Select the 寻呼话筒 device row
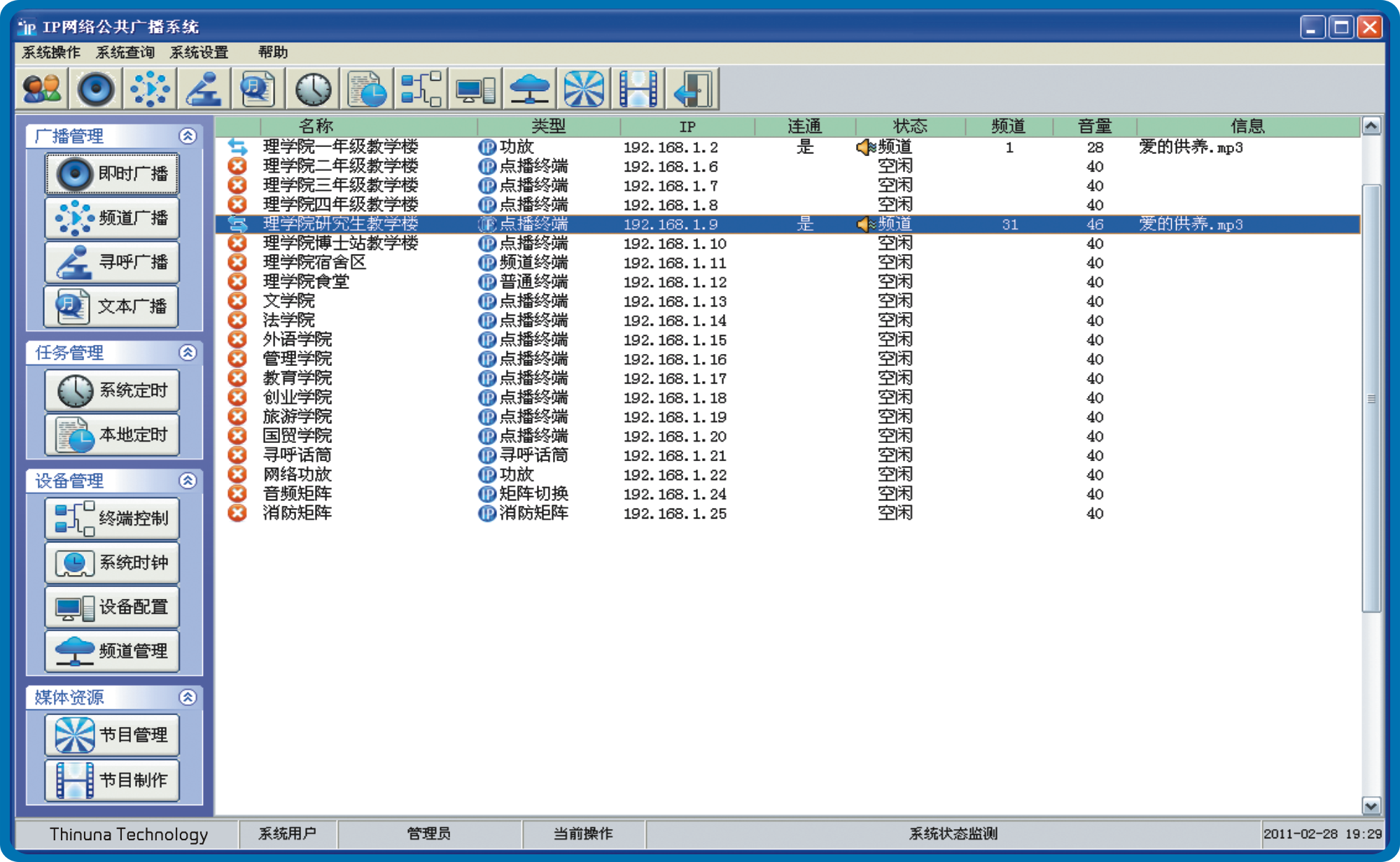The image size is (1400, 862). pyautogui.click(x=297, y=455)
